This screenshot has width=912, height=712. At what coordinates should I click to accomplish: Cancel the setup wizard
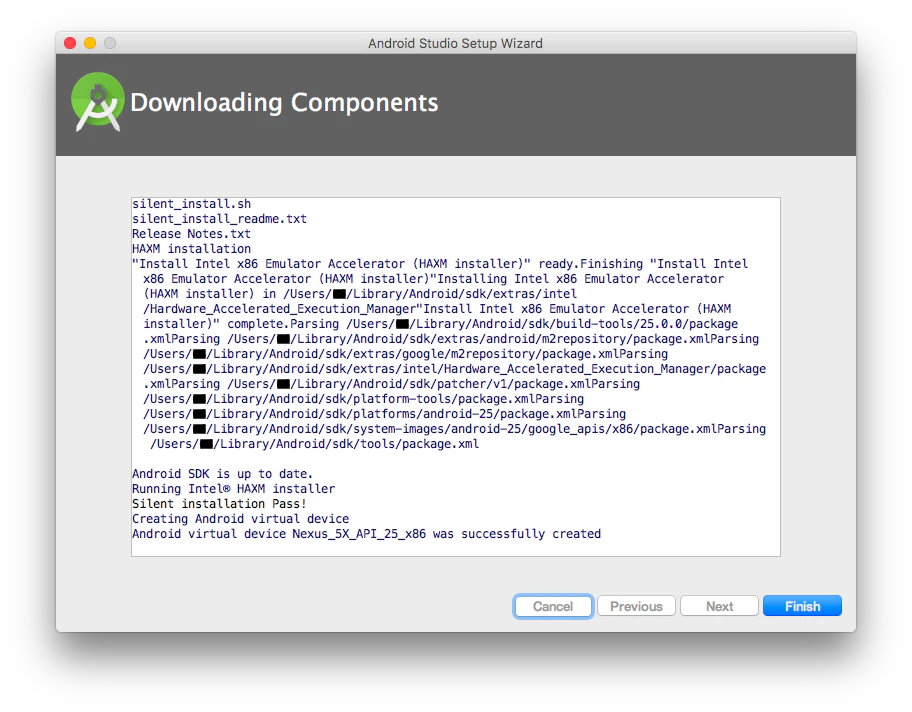[x=553, y=606]
